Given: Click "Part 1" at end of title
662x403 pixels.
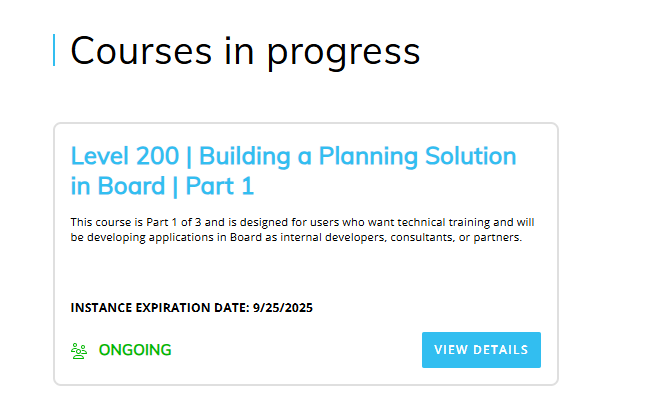Looking at the screenshot, I should pyautogui.click(x=220, y=186).
